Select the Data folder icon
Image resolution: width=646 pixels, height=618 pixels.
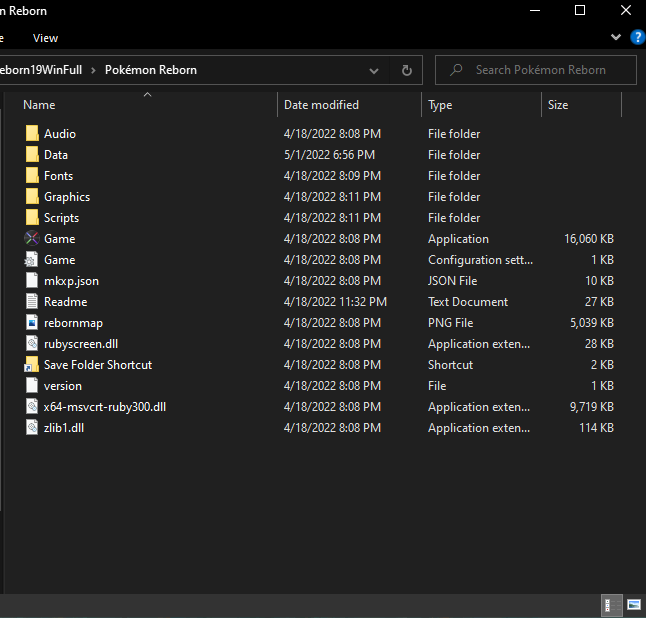tap(32, 154)
